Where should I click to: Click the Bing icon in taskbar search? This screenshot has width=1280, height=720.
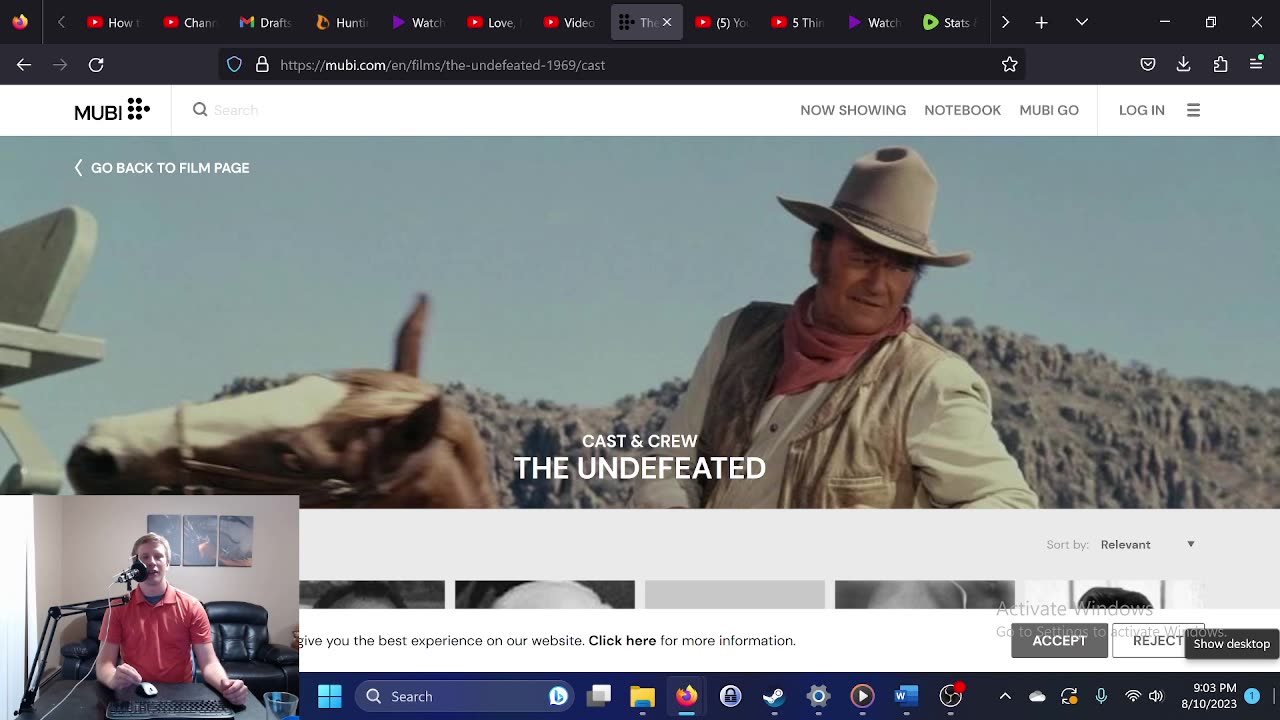click(558, 696)
